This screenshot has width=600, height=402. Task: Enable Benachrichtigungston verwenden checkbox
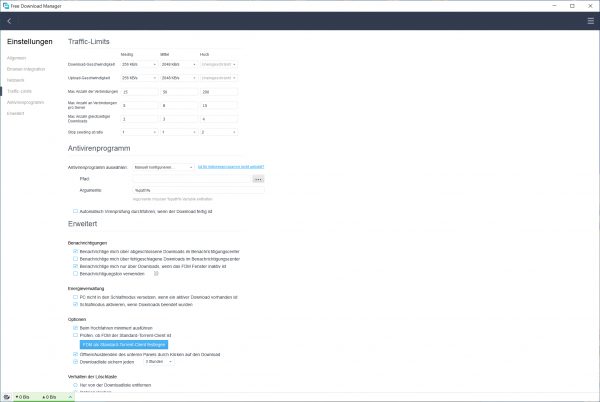(x=75, y=273)
